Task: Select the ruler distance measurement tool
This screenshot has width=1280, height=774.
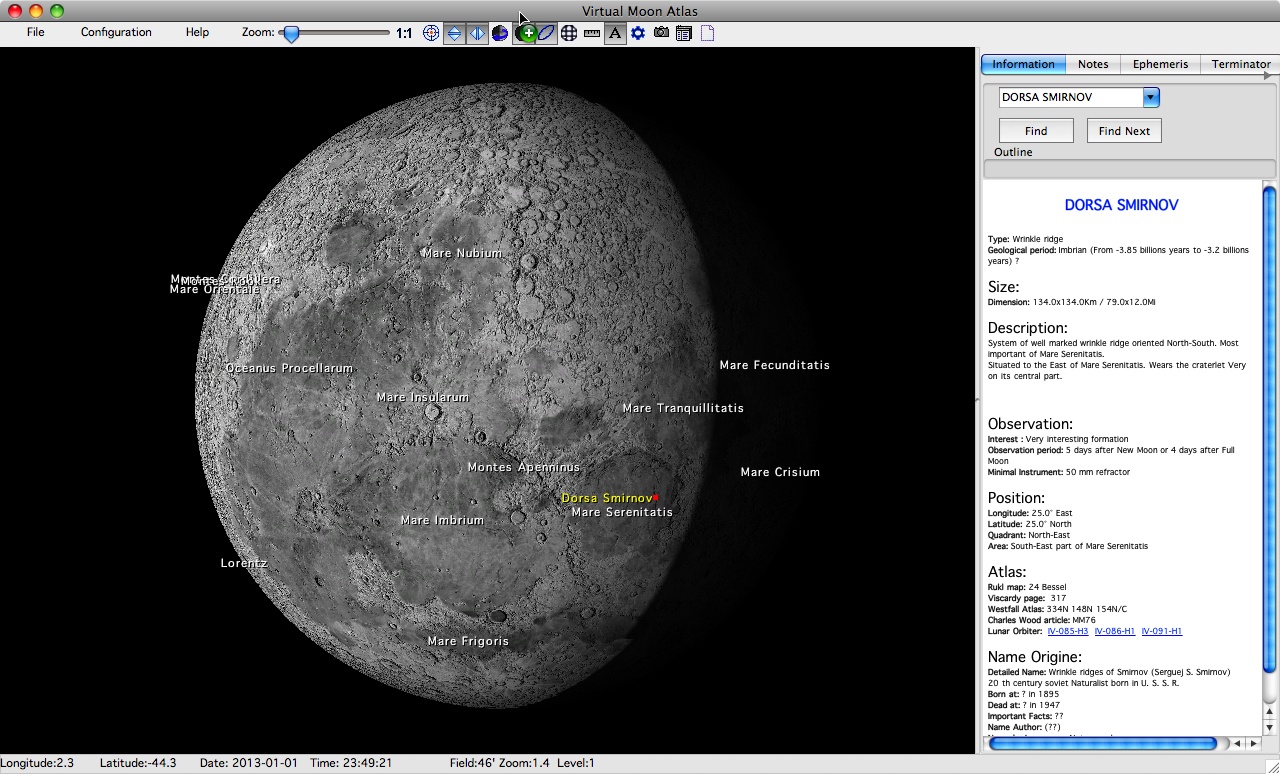Action: click(x=592, y=33)
